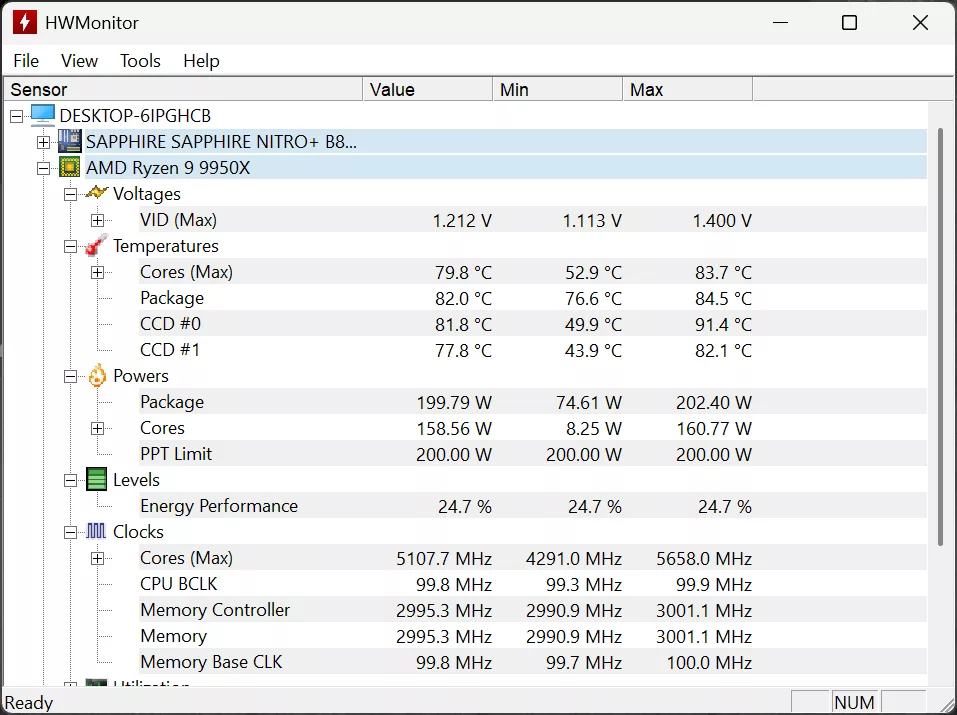Screen dimensions: 957x715
Task: Select the Memory clock row label
Action: [x=174, y=636]
